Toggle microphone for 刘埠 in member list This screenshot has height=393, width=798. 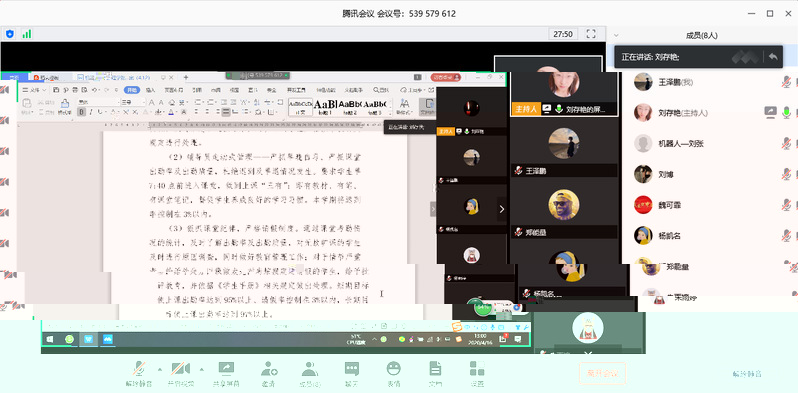coord(786,174)
